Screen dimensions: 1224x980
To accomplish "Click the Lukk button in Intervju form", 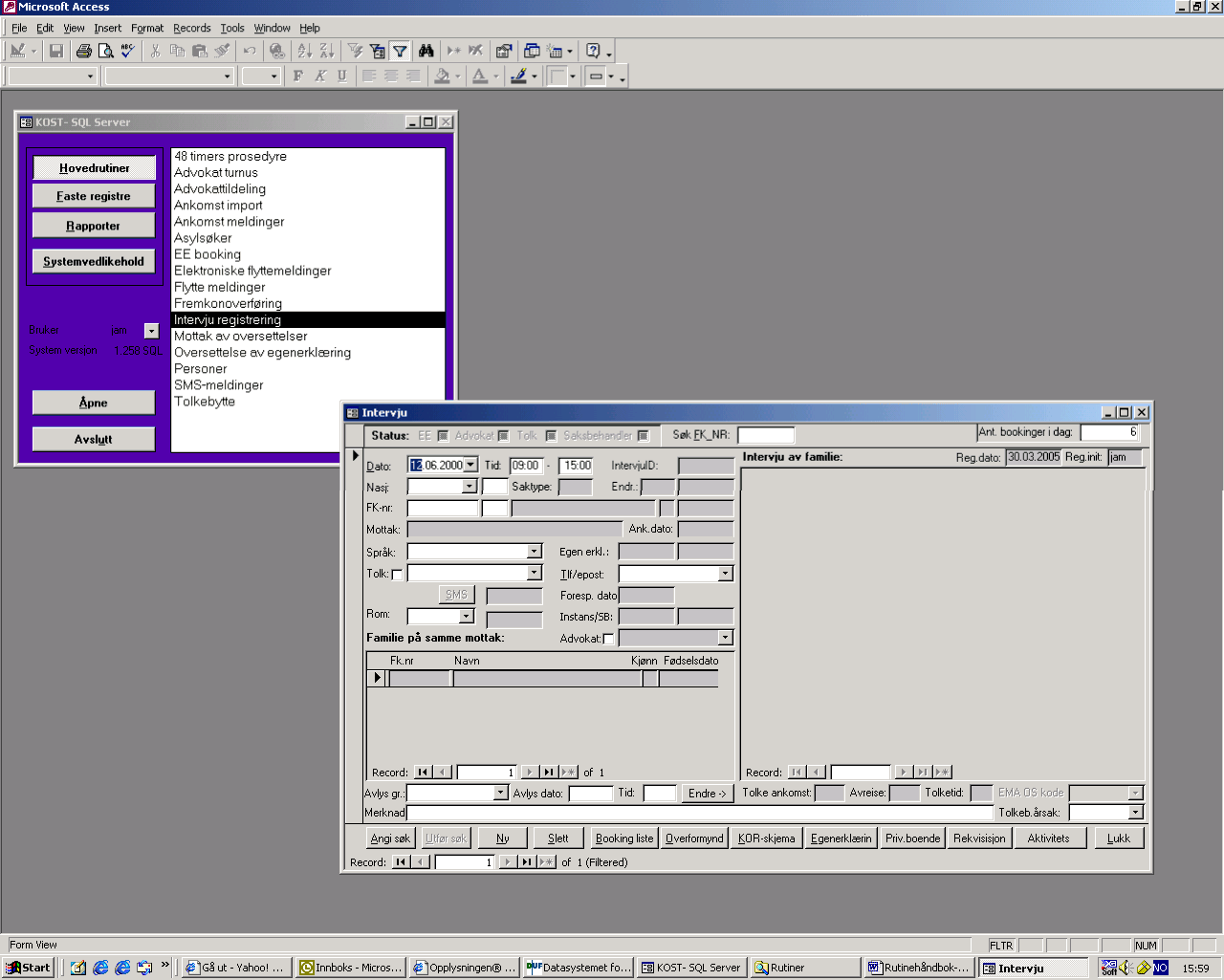I will [1119, 838].
